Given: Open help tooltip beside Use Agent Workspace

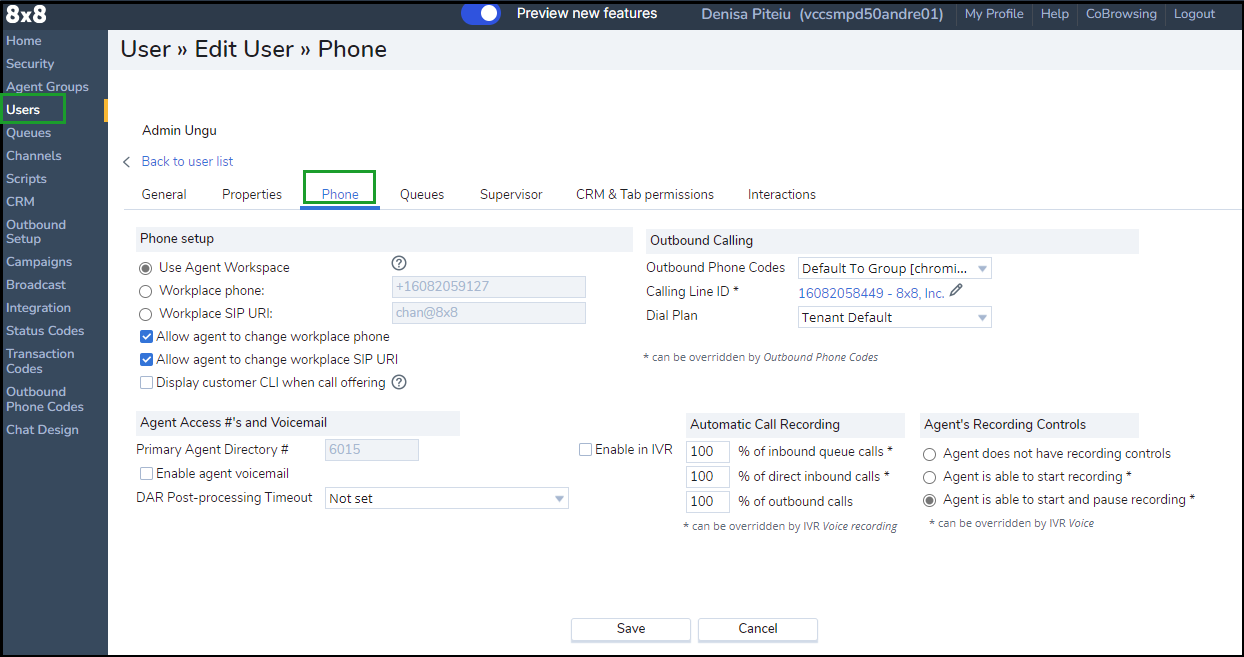Looking at the screenshot, I should point(399,263).
